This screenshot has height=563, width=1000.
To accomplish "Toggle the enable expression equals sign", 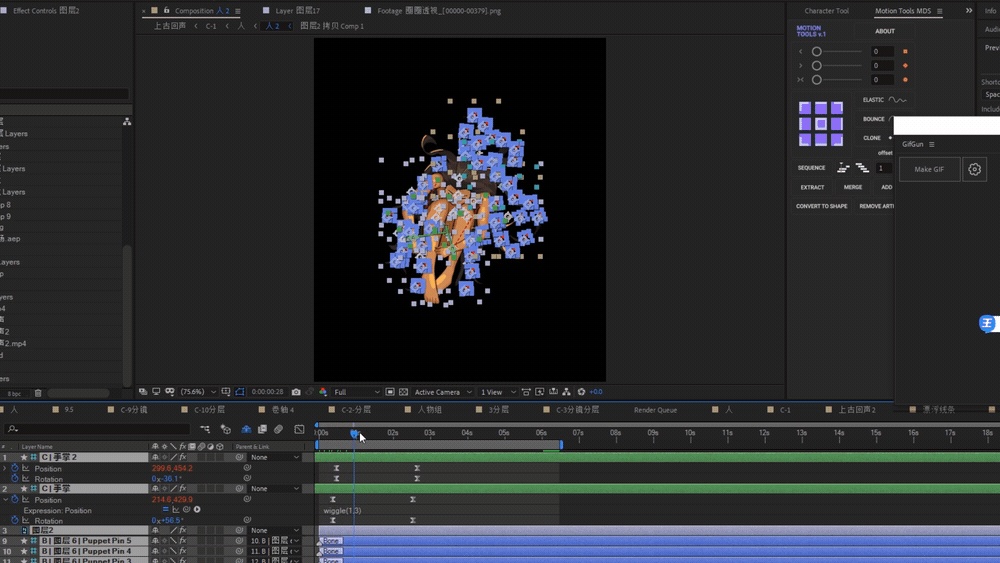I will click(166, 509).
